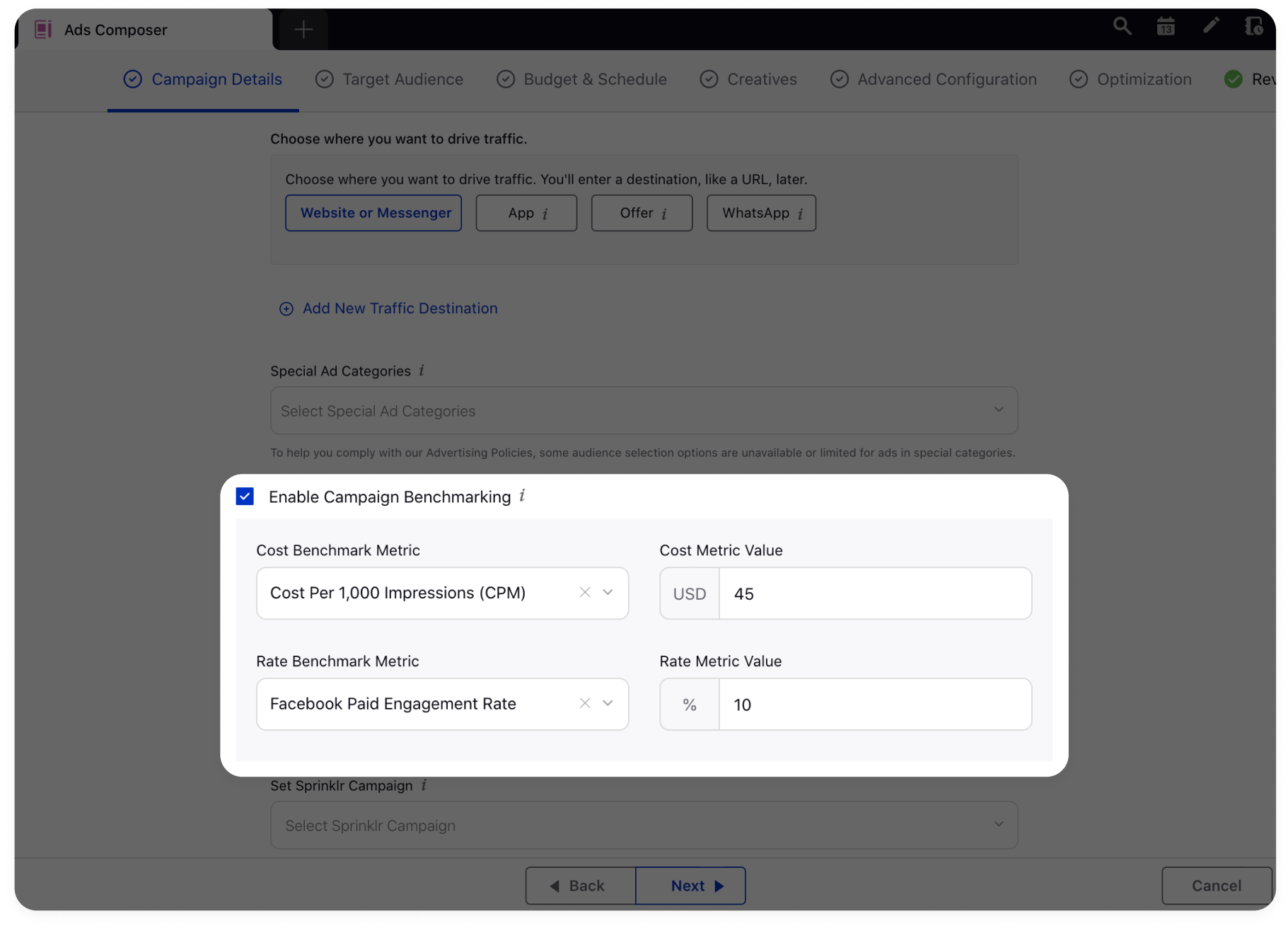Click the Next button
This screenshot has width=1288, height=928.
(x=690, y=886)
